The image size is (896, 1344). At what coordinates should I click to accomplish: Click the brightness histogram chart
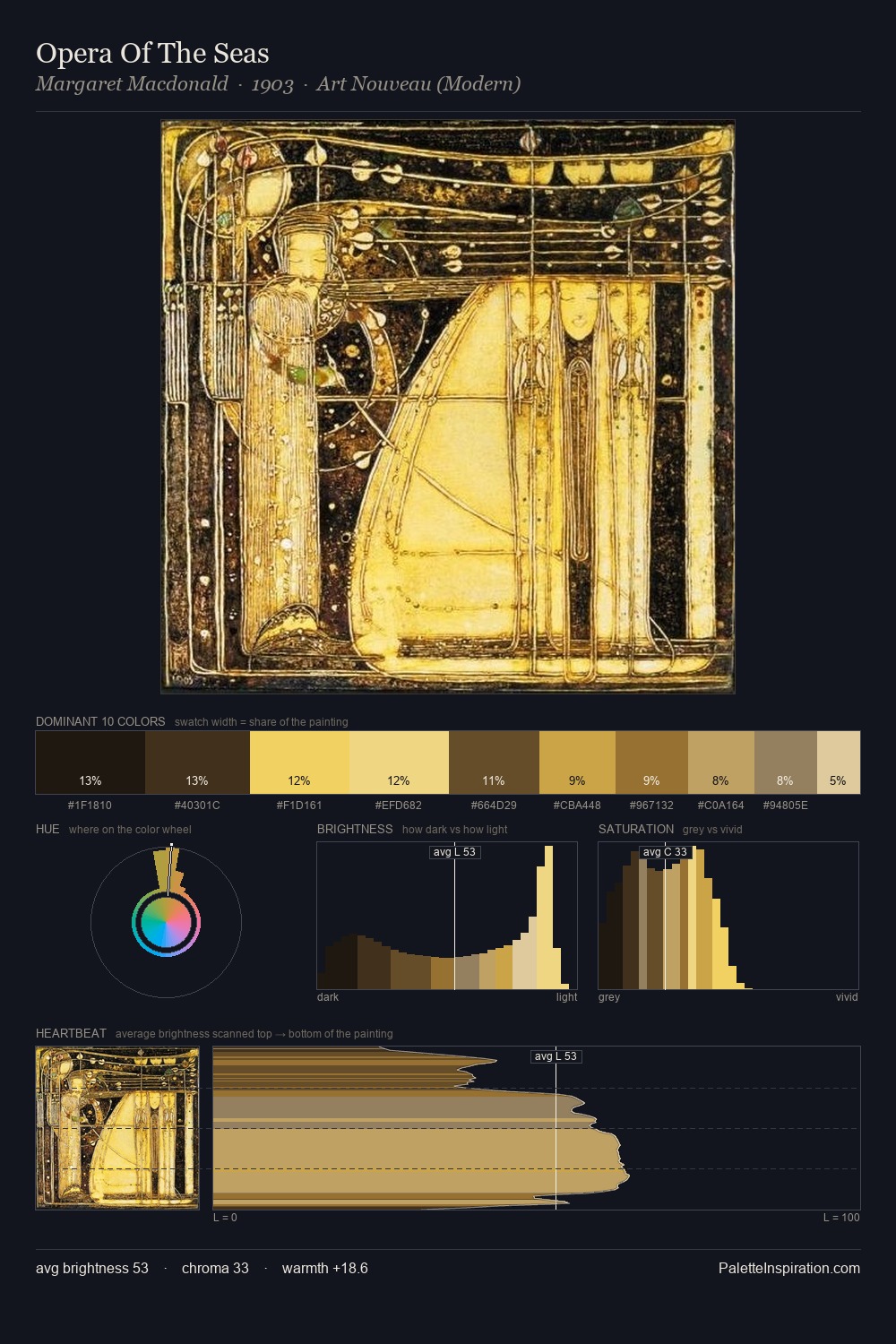coord(447,916)
